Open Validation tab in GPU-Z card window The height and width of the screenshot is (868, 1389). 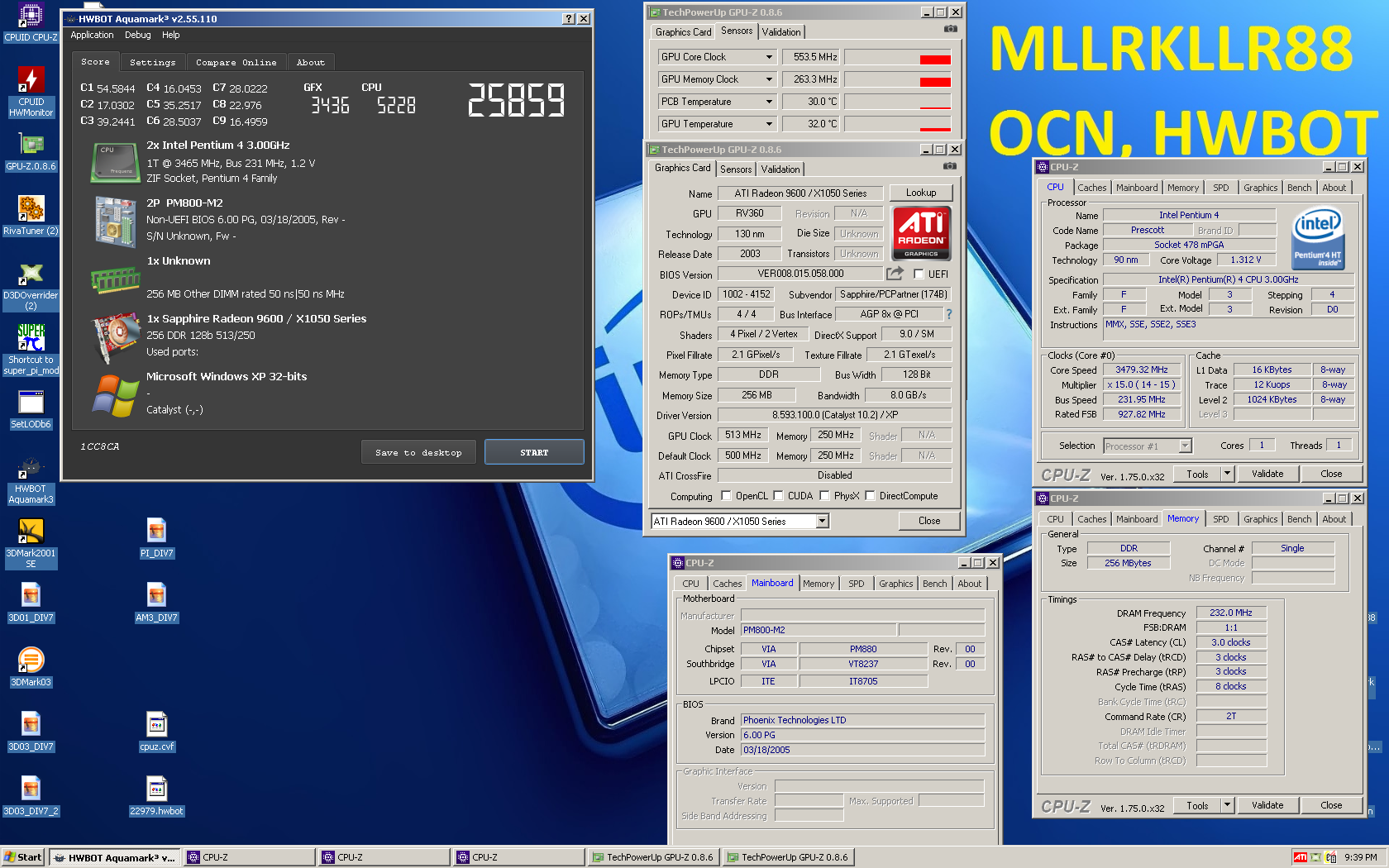click(x=780, y=169)
